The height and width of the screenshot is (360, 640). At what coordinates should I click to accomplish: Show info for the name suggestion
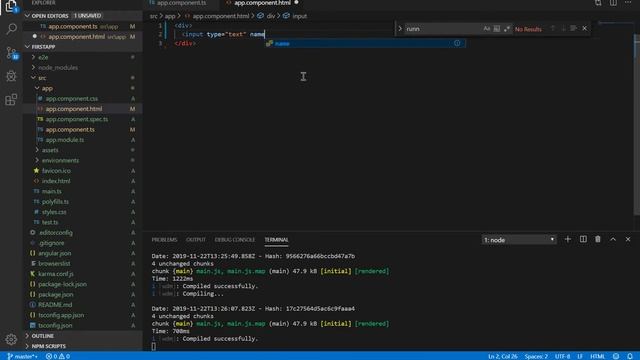click(x=457, y=43)
